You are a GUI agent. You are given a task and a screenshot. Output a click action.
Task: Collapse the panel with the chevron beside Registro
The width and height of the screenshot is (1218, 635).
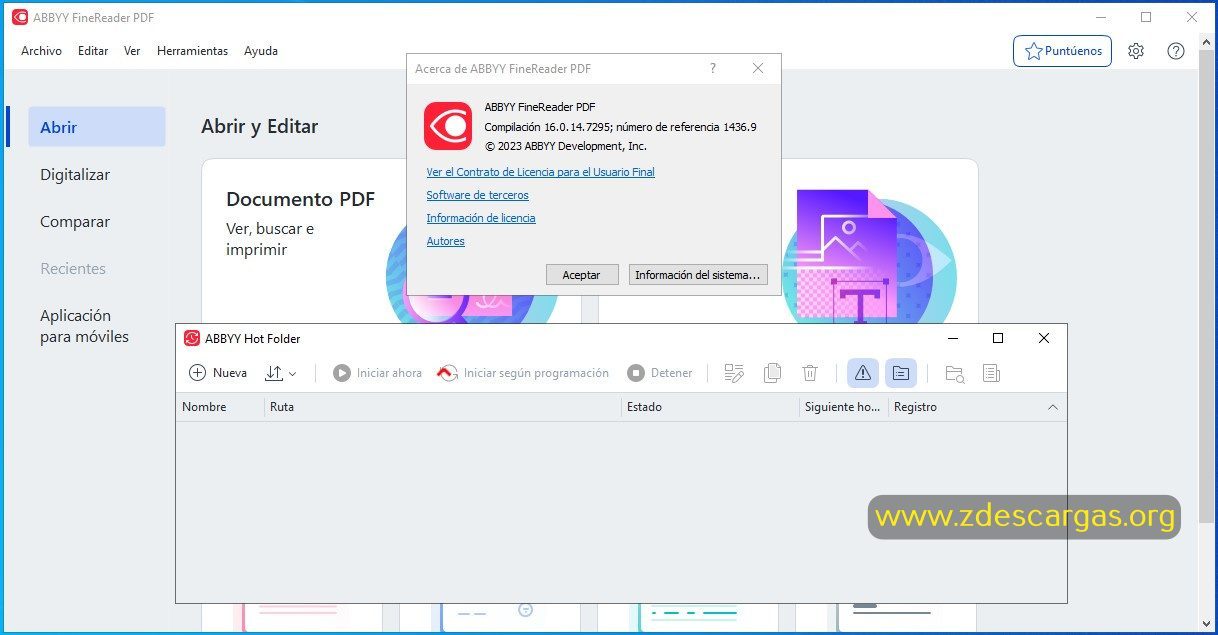coord(1052,407)
